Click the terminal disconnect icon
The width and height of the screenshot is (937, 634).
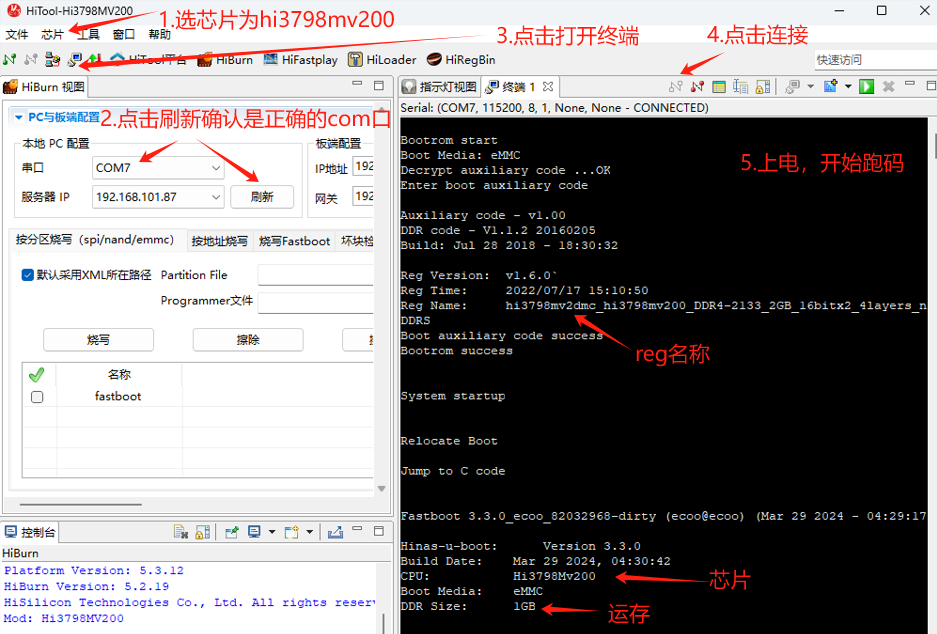(697, 87)
